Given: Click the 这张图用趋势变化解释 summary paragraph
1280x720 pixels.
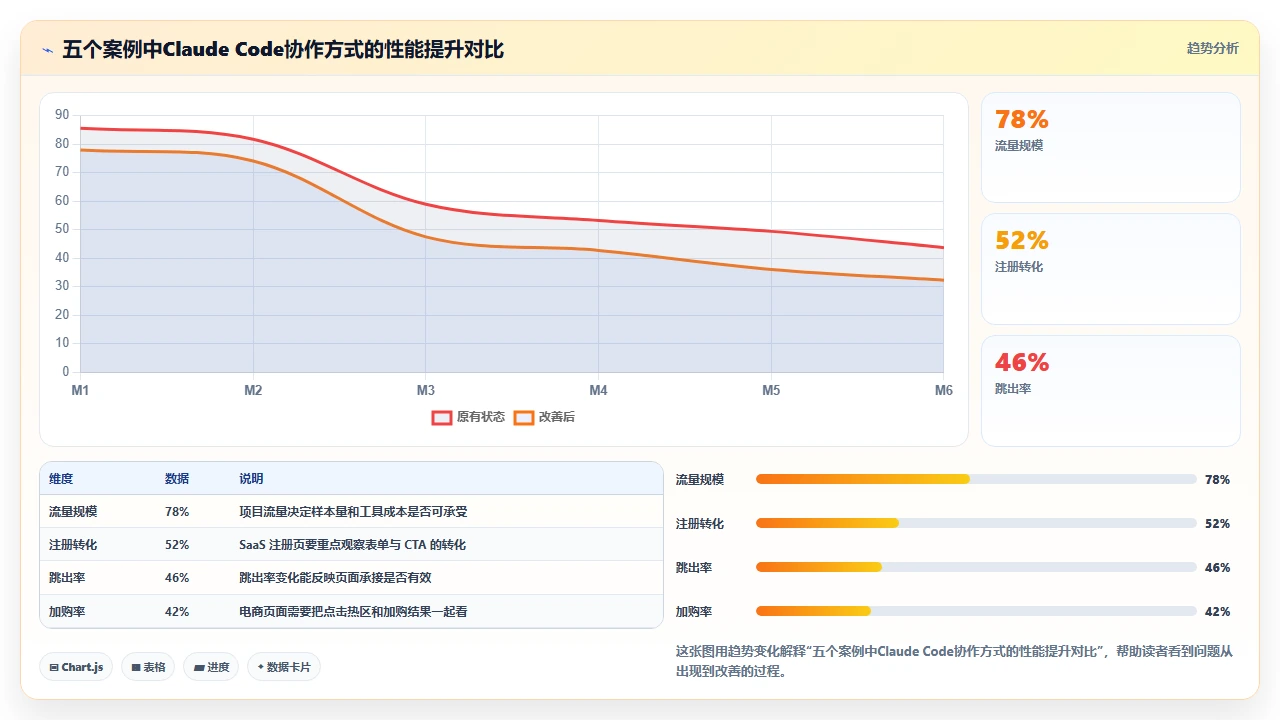Looking at the screenshot, I should coord(955,661).
